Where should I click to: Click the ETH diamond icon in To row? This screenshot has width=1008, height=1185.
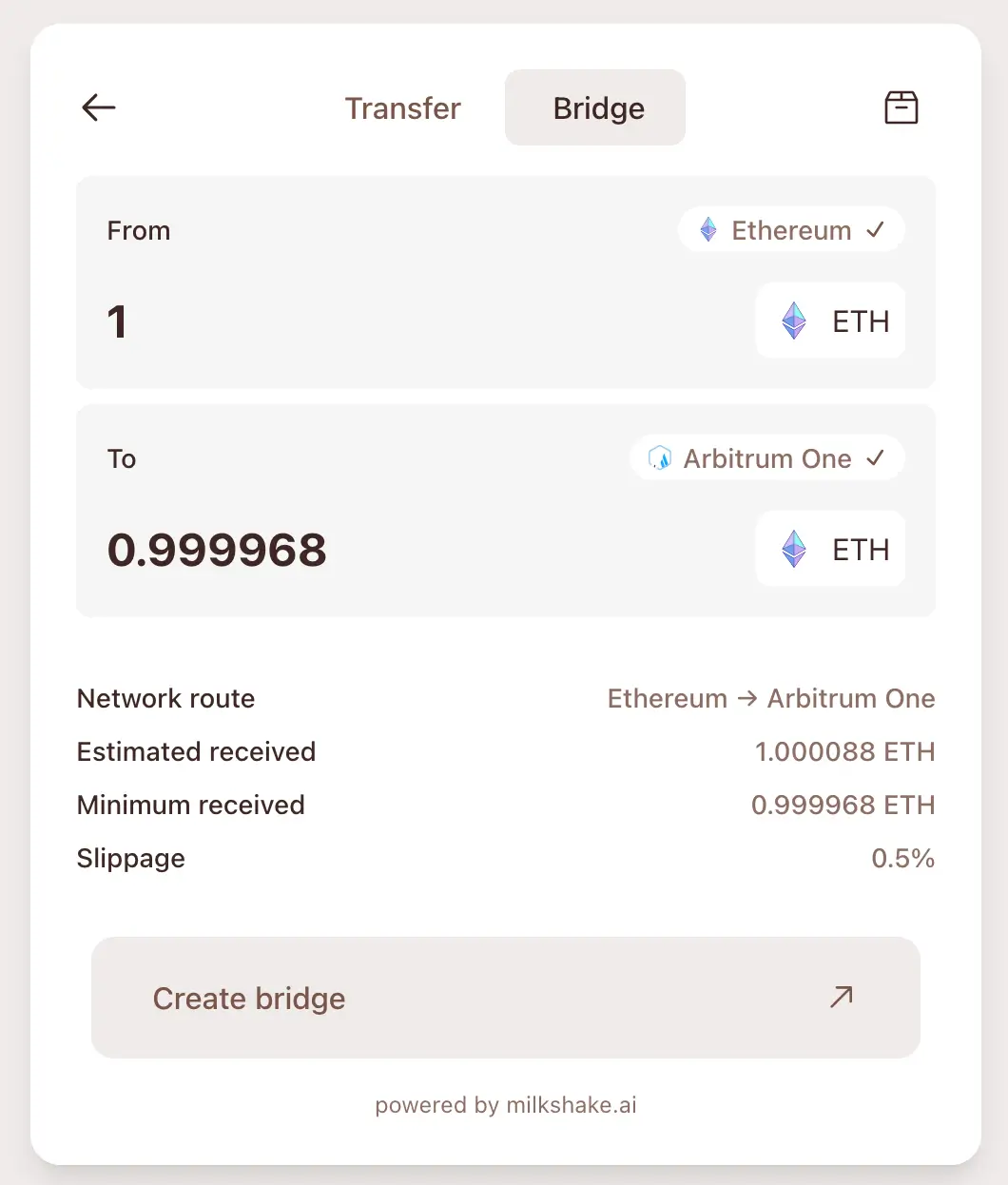(794, 550)
